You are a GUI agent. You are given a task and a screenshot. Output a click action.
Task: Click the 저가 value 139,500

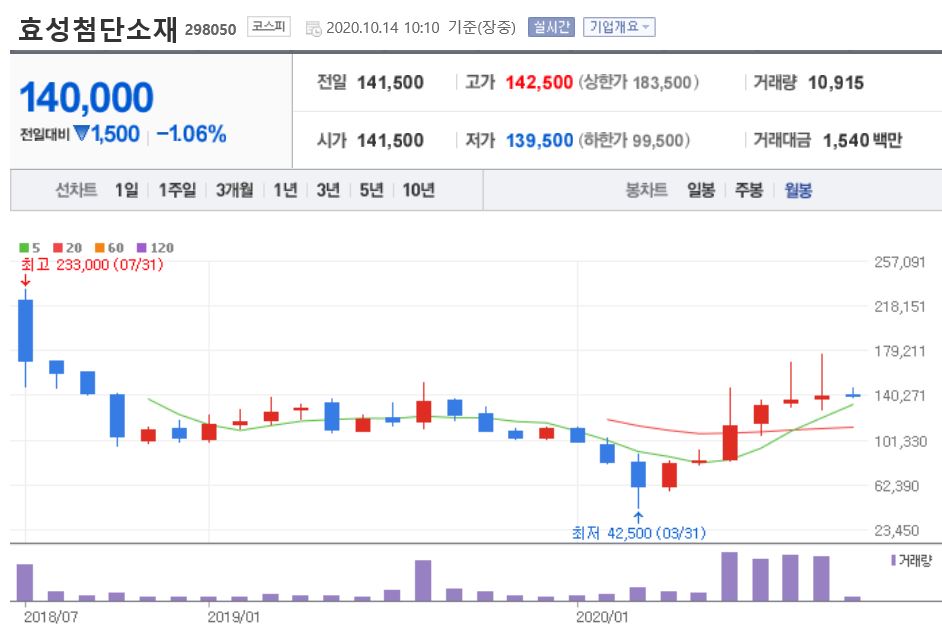(539, 141)
